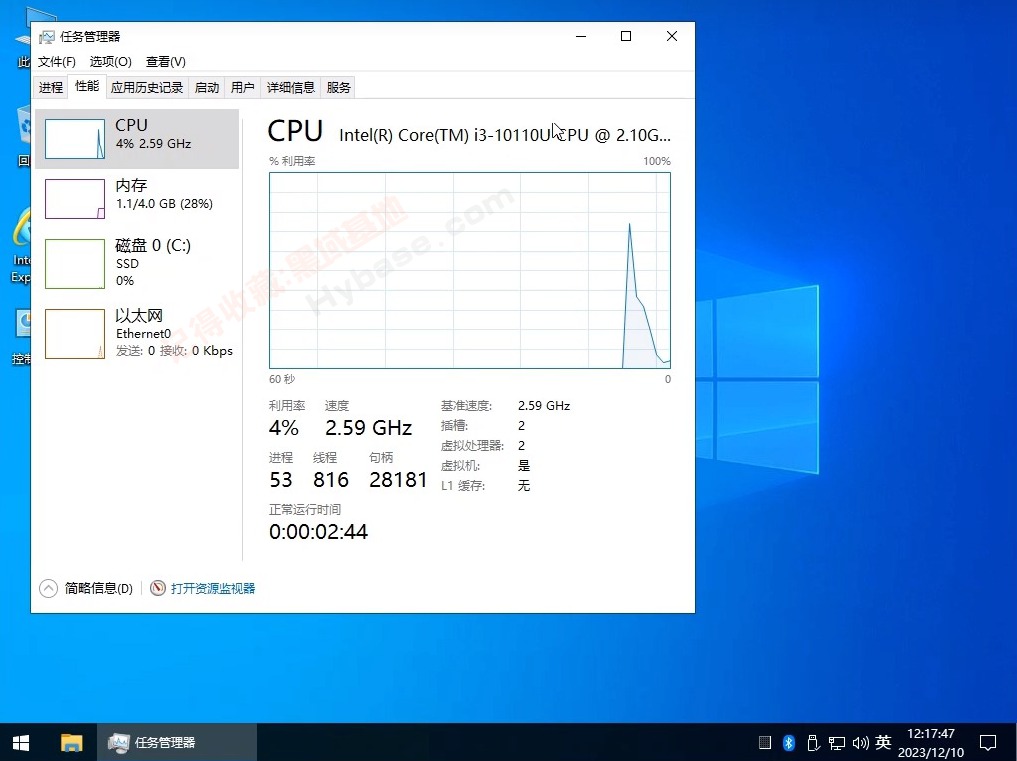1017x761 pixels.
Task: Select the 性能 tab
Action: tap(87, 86)
